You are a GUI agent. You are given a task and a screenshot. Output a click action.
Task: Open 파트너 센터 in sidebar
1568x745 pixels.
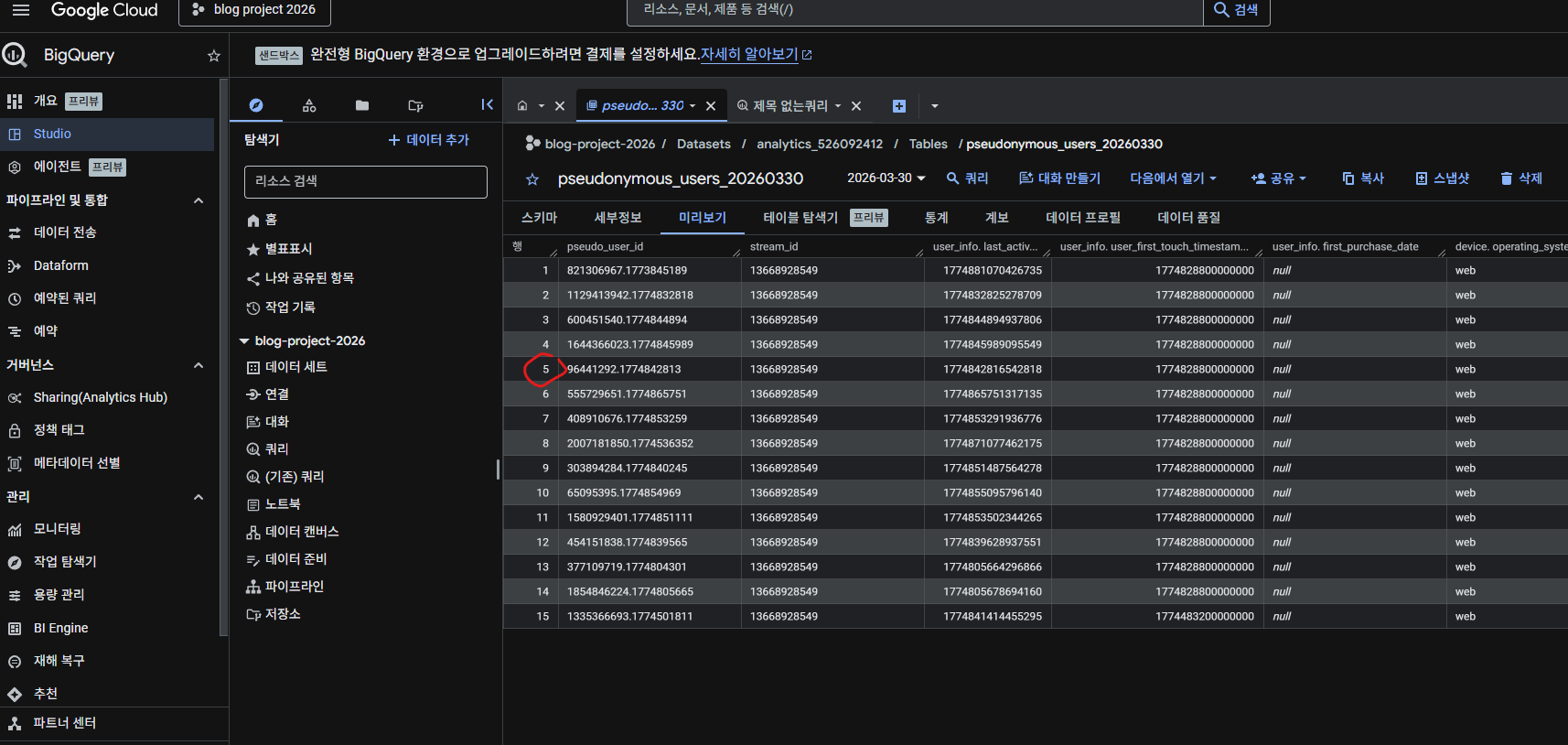coord(64,723)
